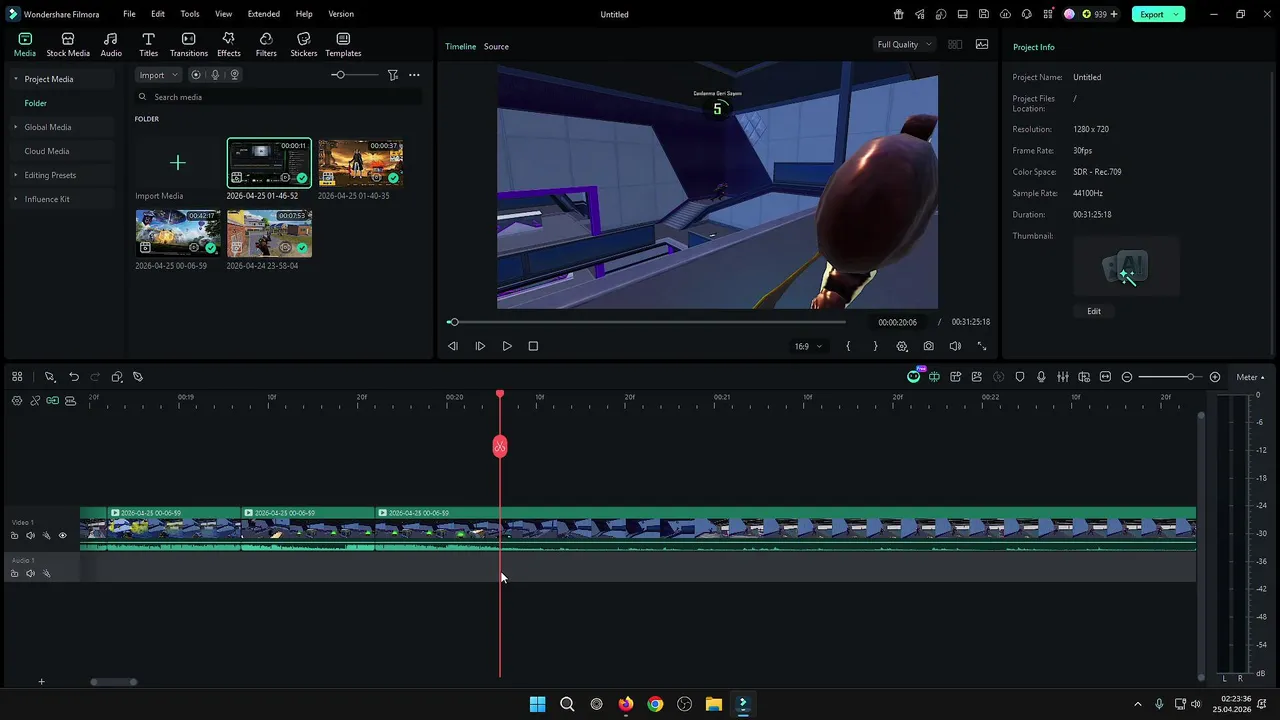Zoom out the timeline
Viewport: 1280px width, 720px height.
tap(1127, 377)
